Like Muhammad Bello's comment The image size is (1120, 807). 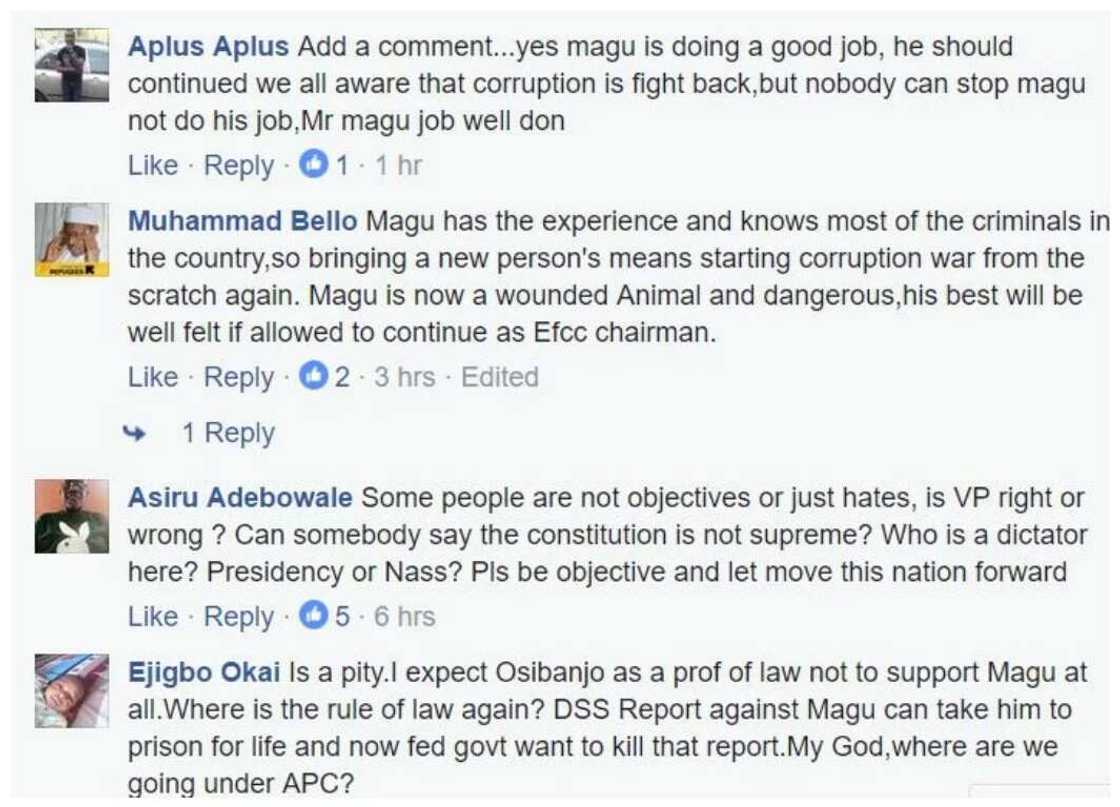point(153,377)
